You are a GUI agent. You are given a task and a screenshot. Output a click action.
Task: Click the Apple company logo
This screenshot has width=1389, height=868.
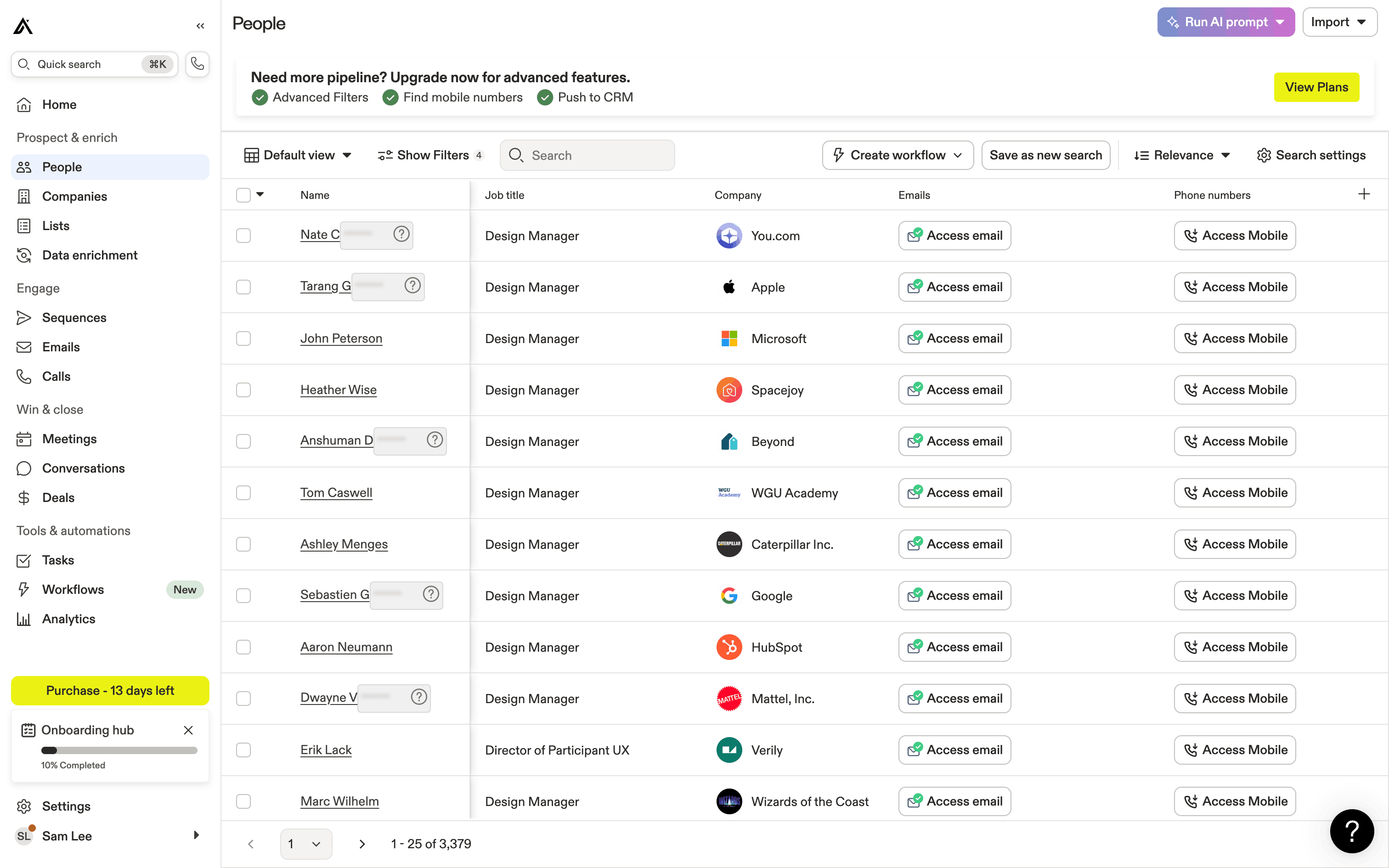click(729, 287)
